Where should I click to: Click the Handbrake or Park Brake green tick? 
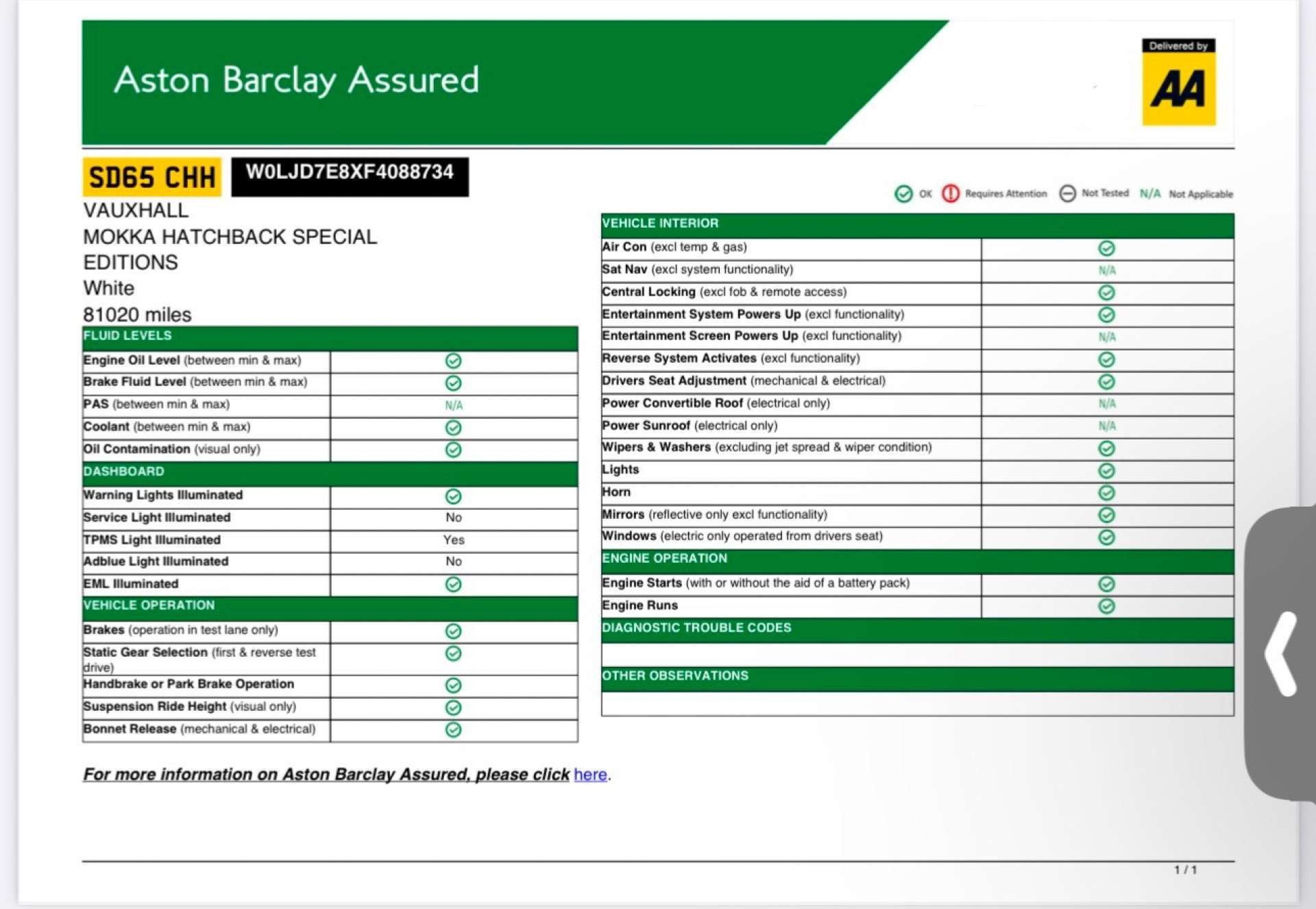(453, 686)
